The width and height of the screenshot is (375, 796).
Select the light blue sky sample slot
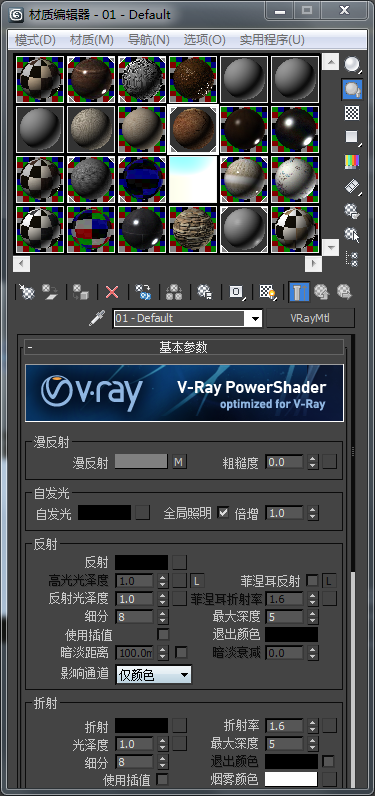tap(193, 179)
